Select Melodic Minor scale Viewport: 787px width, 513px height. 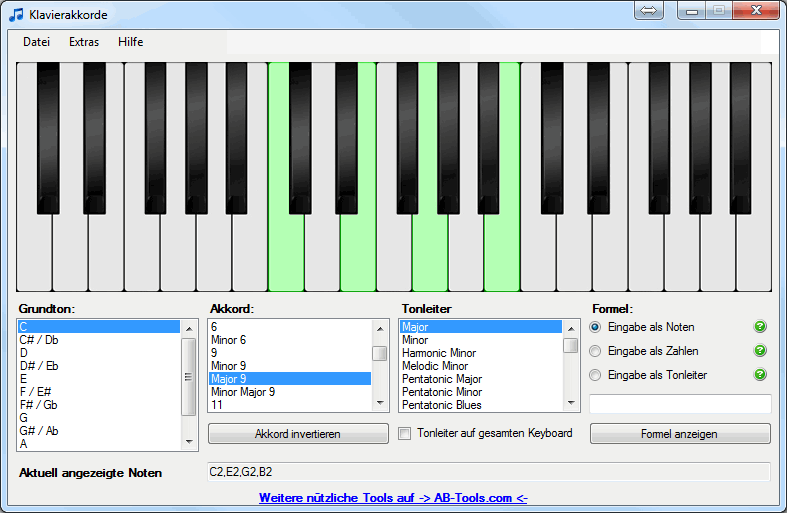[481, 366]
